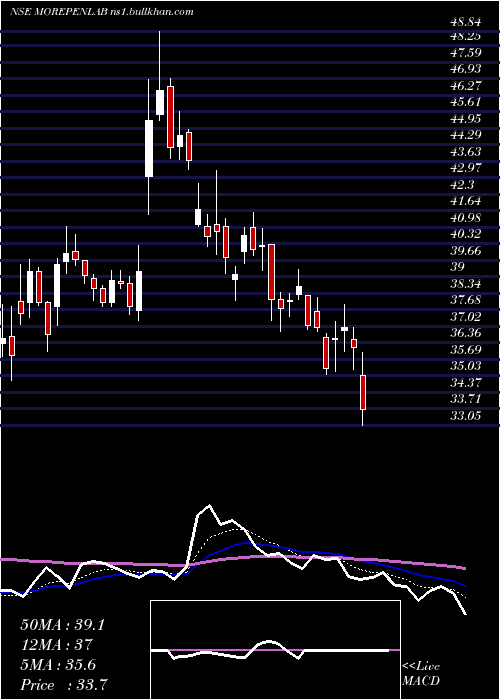Select the 38.34 price axis label
The image size is (500, 700).
pos(464,283)
